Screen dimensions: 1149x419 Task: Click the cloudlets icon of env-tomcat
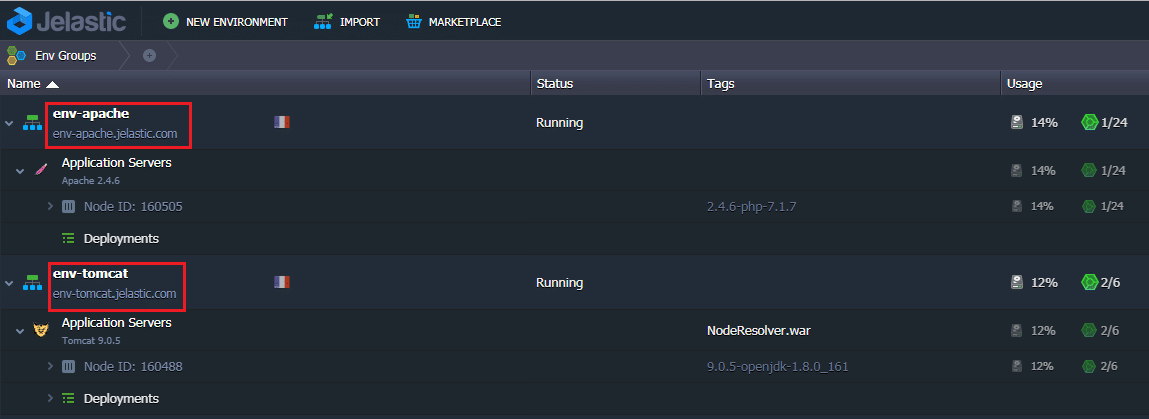click(x=1089, y=282)
